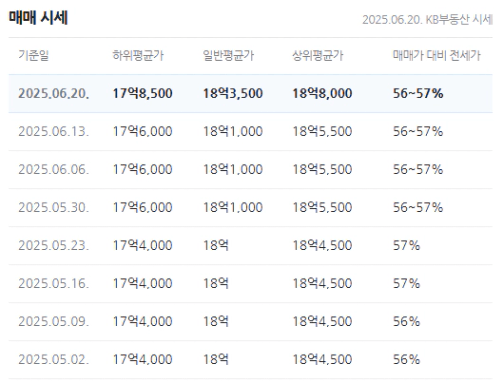Click the 매매가 대비 전세가 column header
Screen dimensions: 503x383
437,55
